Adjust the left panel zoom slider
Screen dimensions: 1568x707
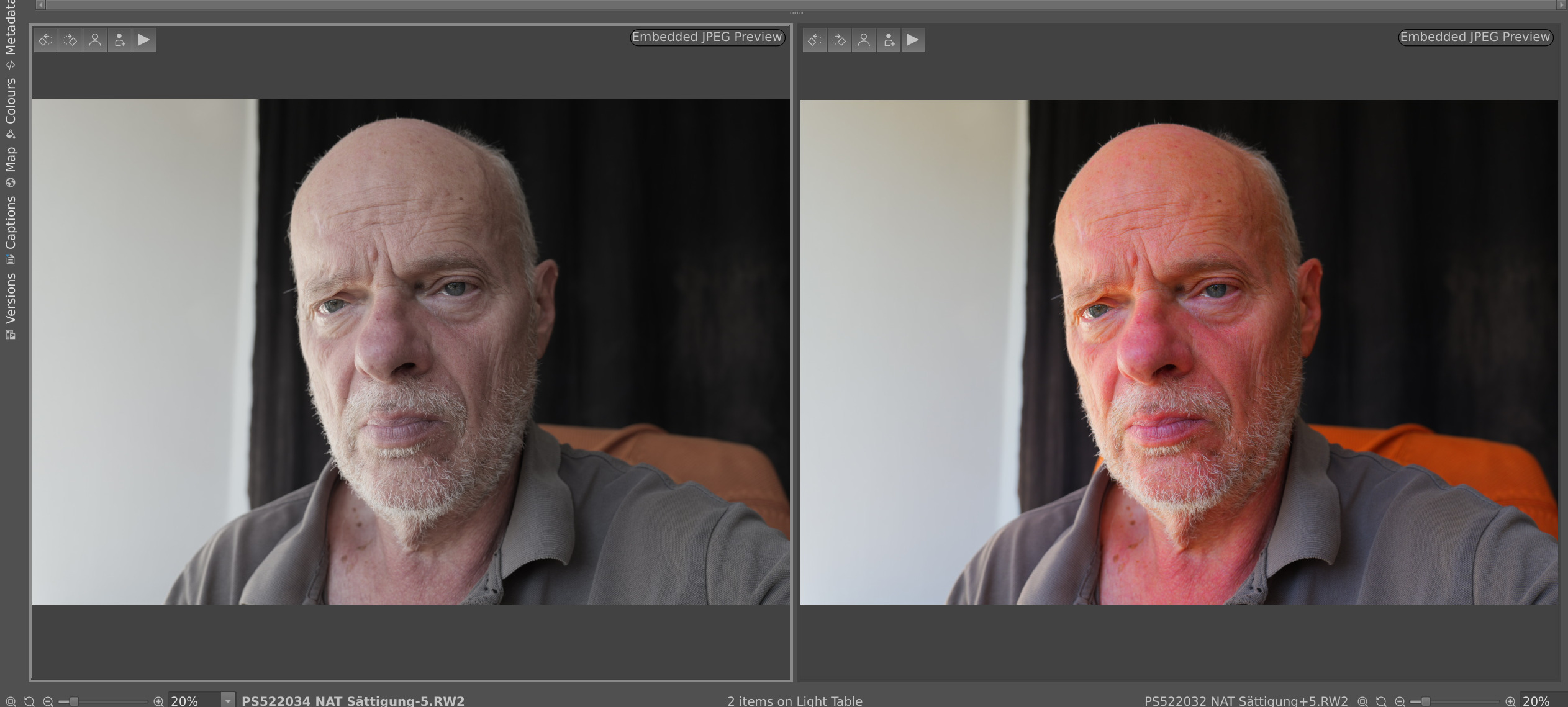(103, 701)
